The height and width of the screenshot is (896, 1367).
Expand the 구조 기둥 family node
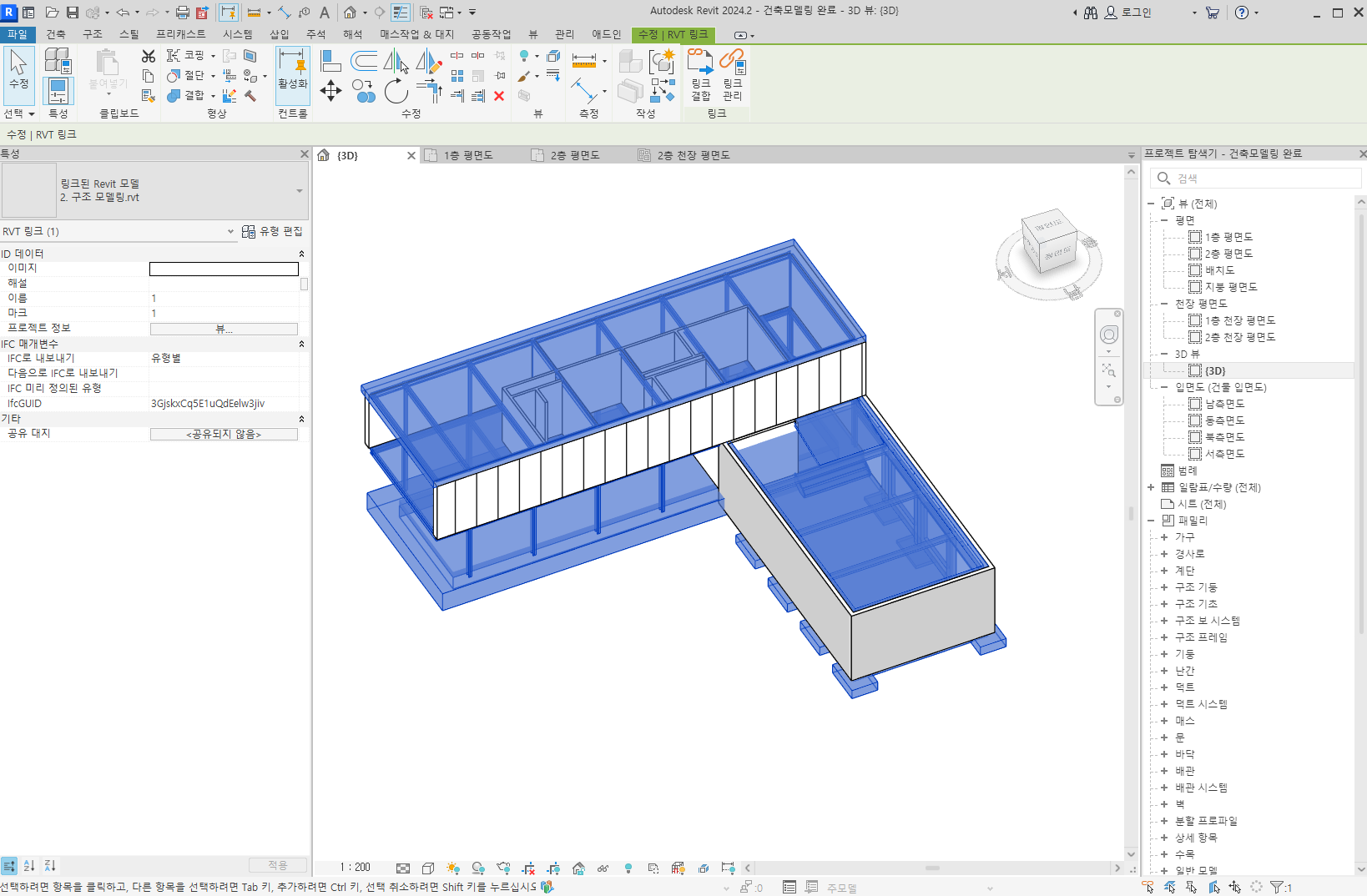tap(1164, 587)
